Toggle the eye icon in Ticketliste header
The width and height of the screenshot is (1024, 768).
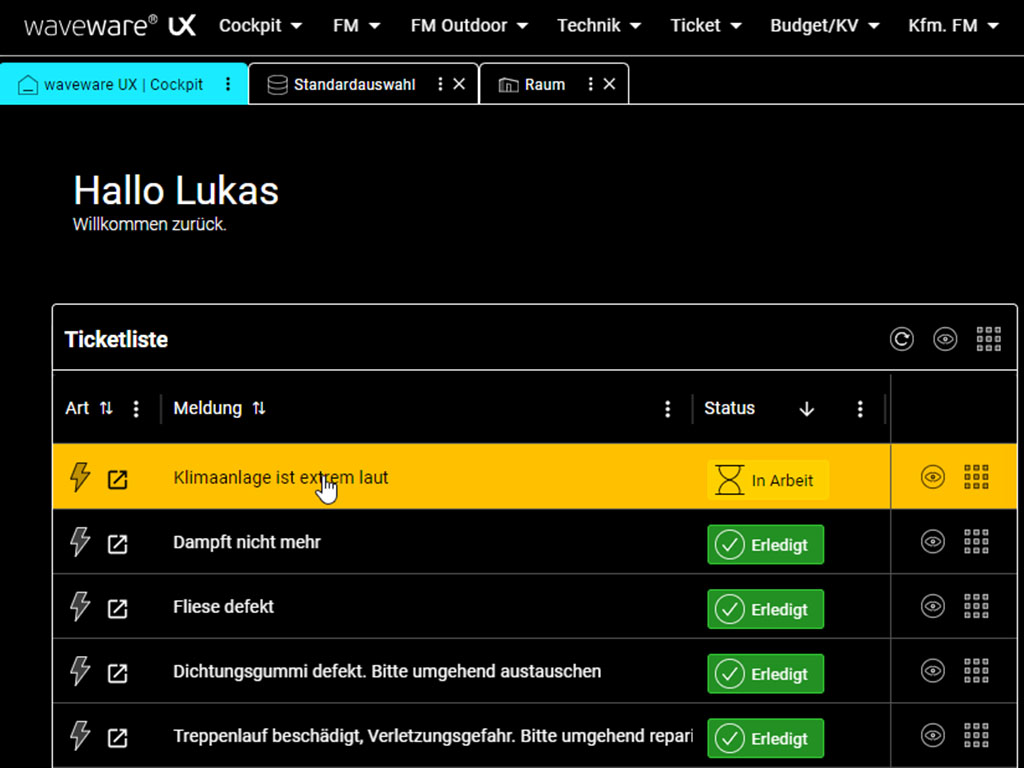click(x=945, y=340)
